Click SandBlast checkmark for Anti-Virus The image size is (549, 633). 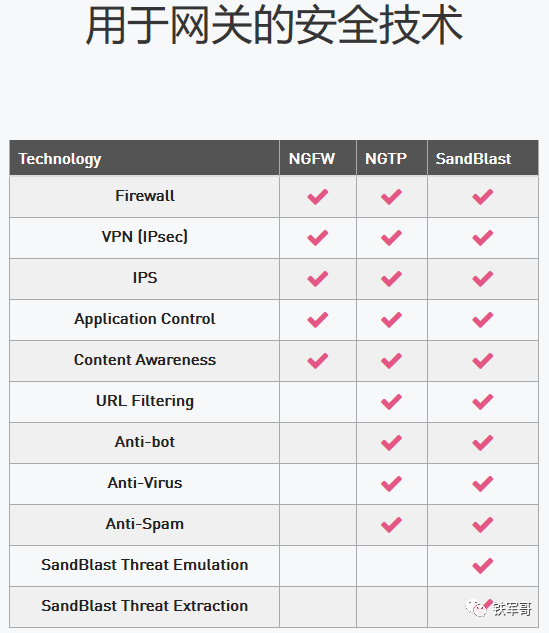tap(483, 484)
